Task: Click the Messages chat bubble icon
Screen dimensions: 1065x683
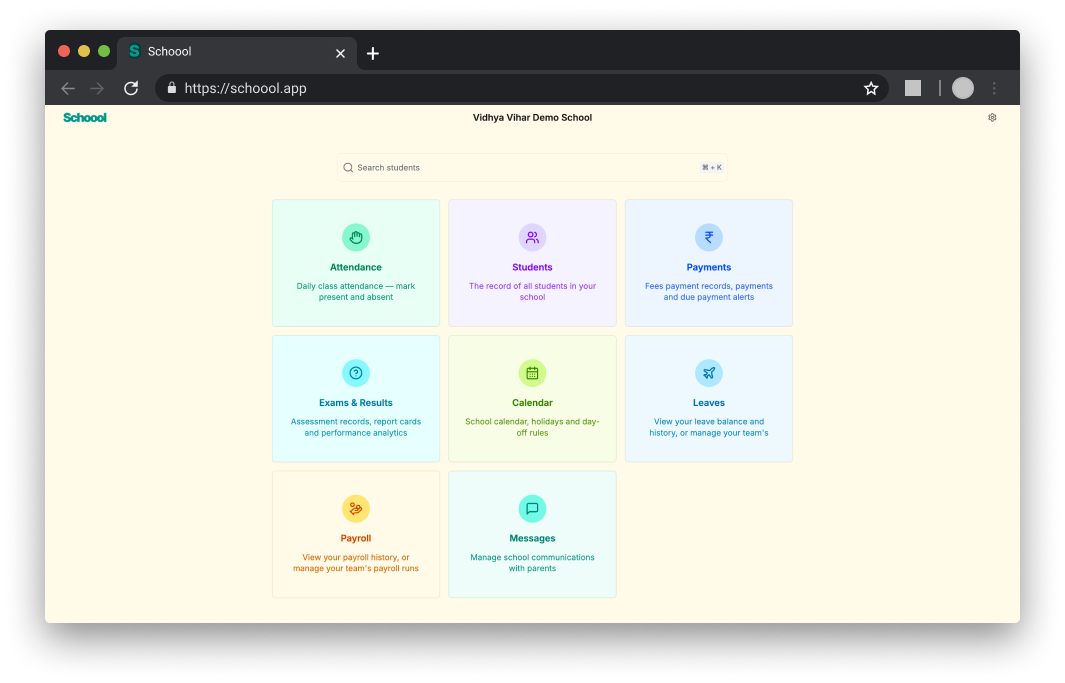Action: [x=532, y=509]
